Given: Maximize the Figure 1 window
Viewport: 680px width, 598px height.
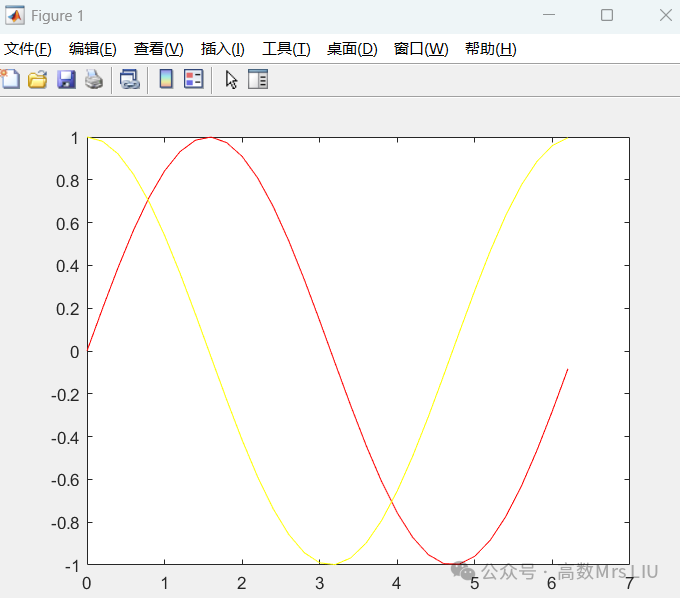Looking at the screenshot, I should 607,15.
